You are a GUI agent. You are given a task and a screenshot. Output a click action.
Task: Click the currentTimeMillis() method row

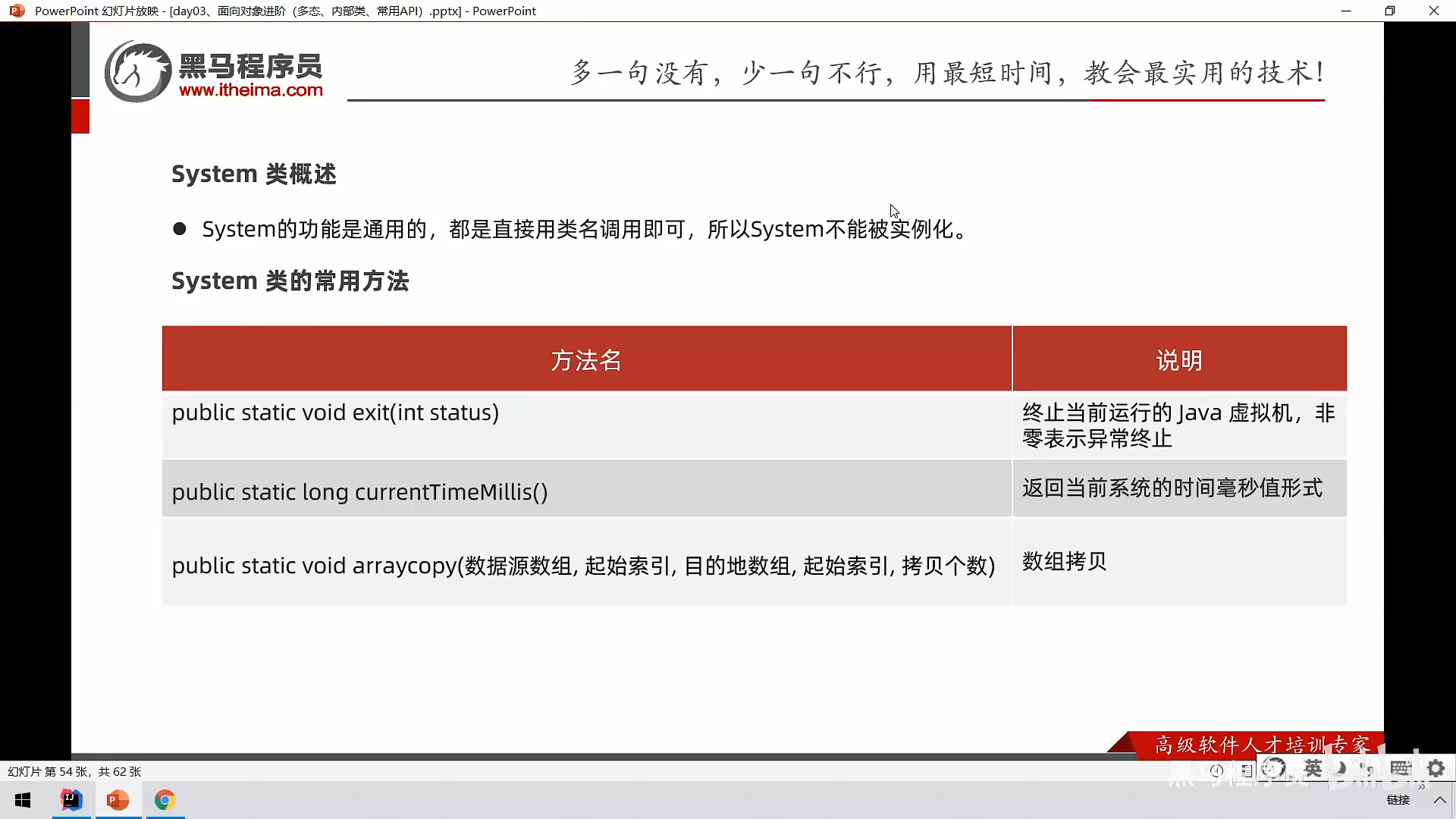[359, 492]
